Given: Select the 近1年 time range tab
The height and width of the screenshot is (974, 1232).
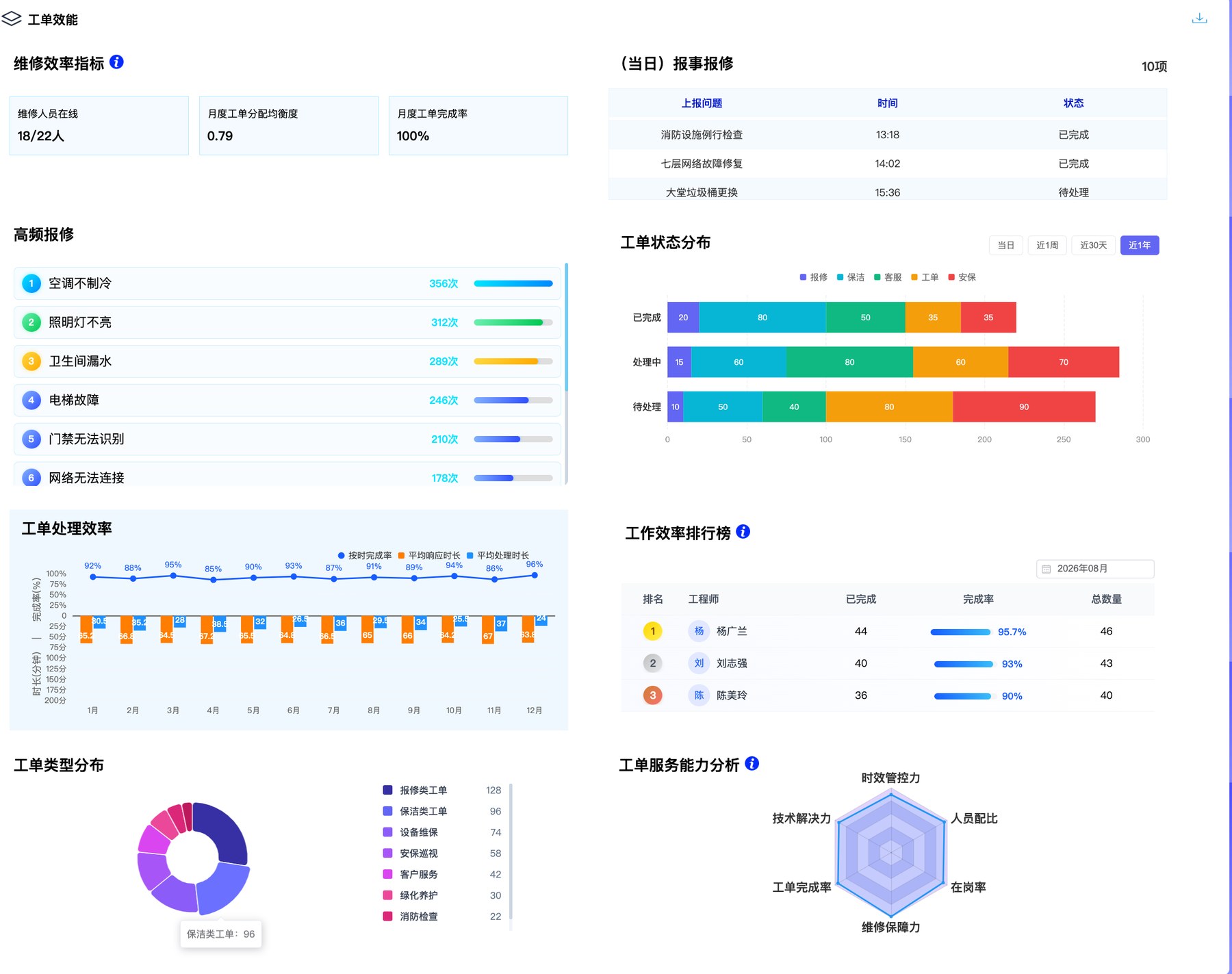Looking at the screenshot, I should pos(1140,245).
